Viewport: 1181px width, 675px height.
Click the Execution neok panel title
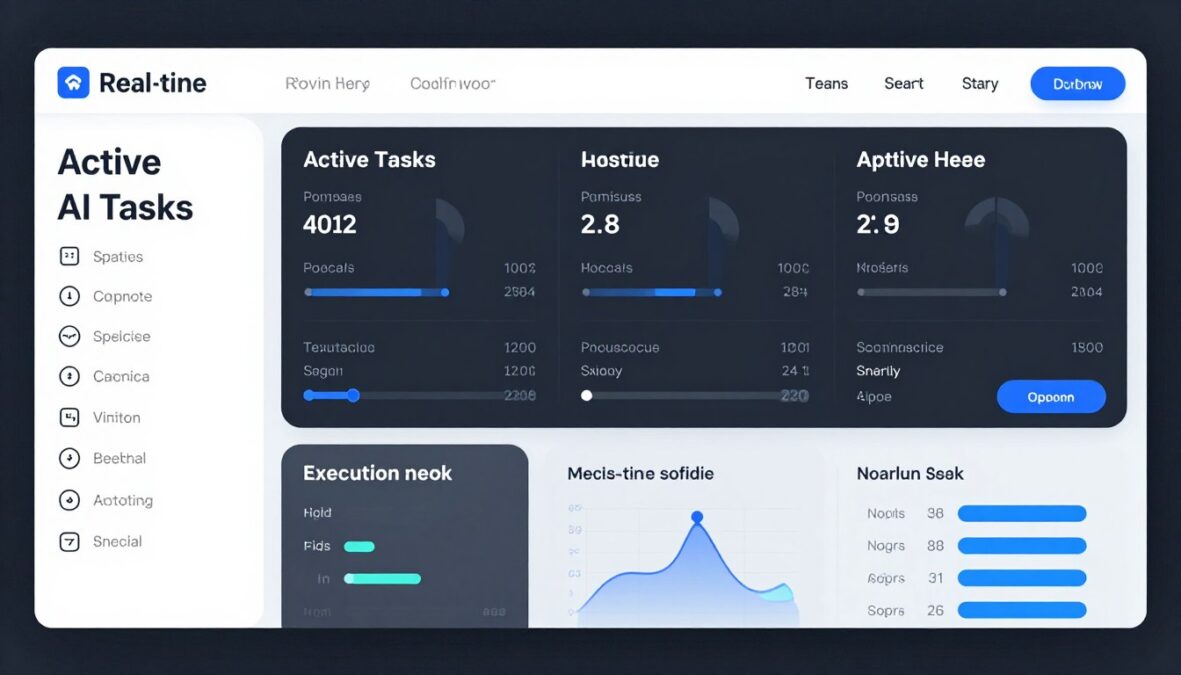pos(377,473)
